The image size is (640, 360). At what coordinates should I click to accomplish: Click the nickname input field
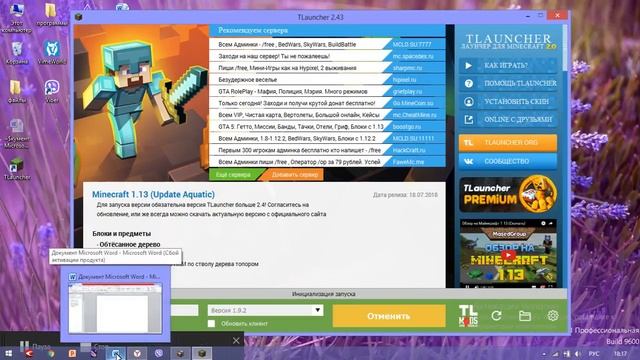184,310
